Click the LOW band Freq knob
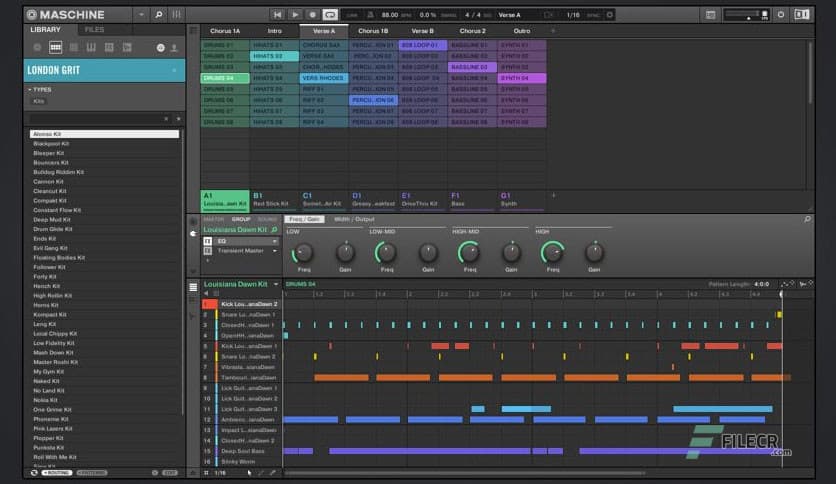The height and width of the screenshot is (484, 836). pos(304,253)
